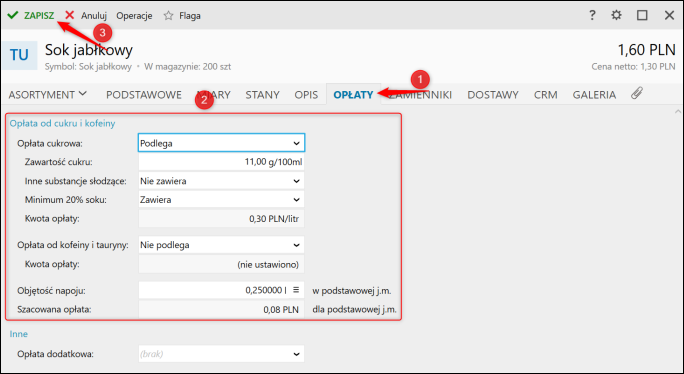Click the green ZAPISZ checkmark icon

click(13, 15)
